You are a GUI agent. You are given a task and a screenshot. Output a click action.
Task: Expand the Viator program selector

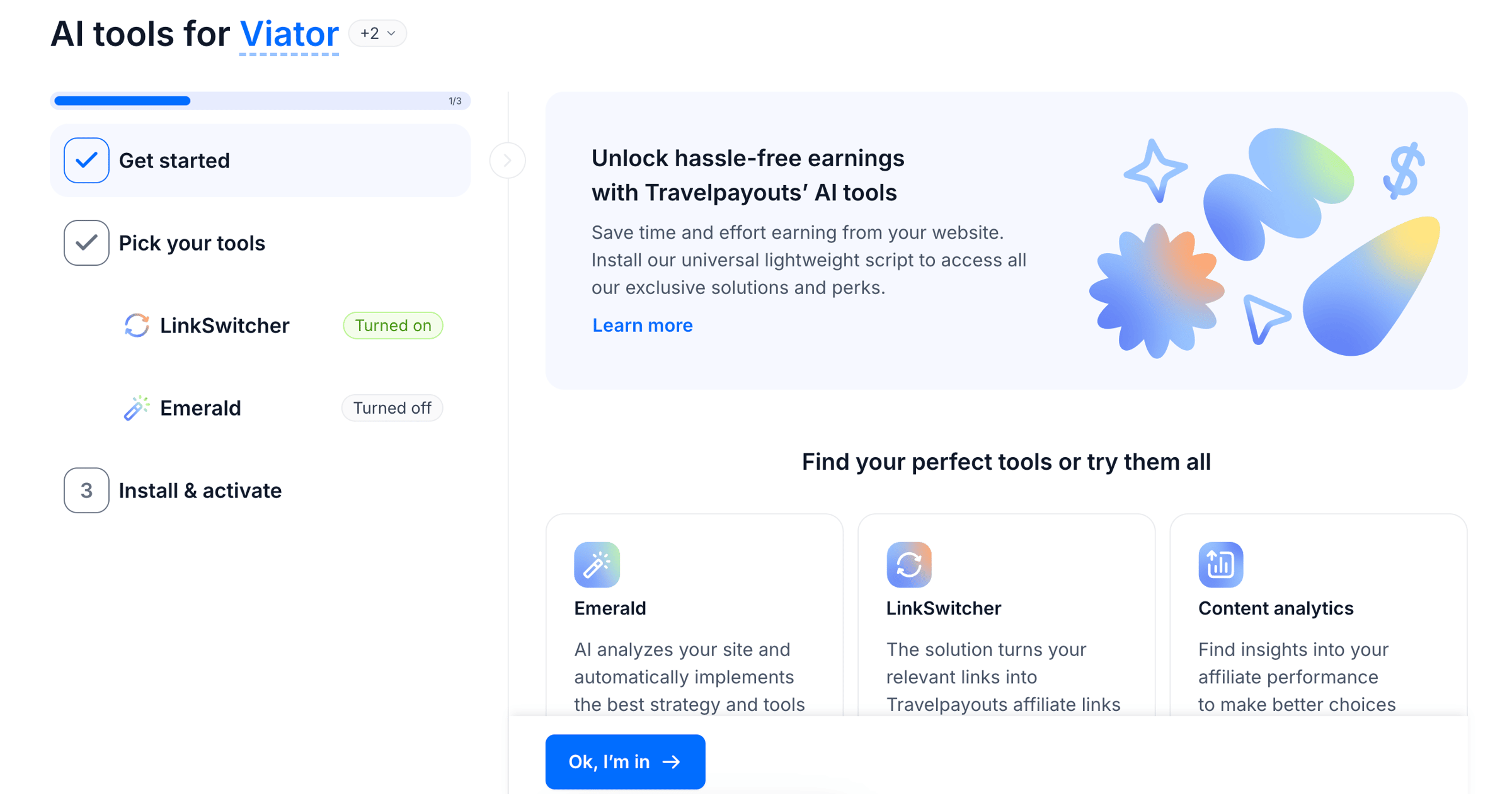(289, 35)
